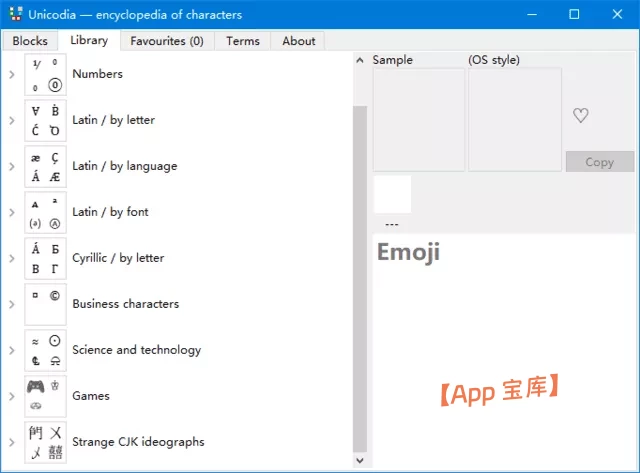640x473 pixels.
Task: Select Cyrillic / by letter label
Action: pyautogui.click(x=118, y=258)
